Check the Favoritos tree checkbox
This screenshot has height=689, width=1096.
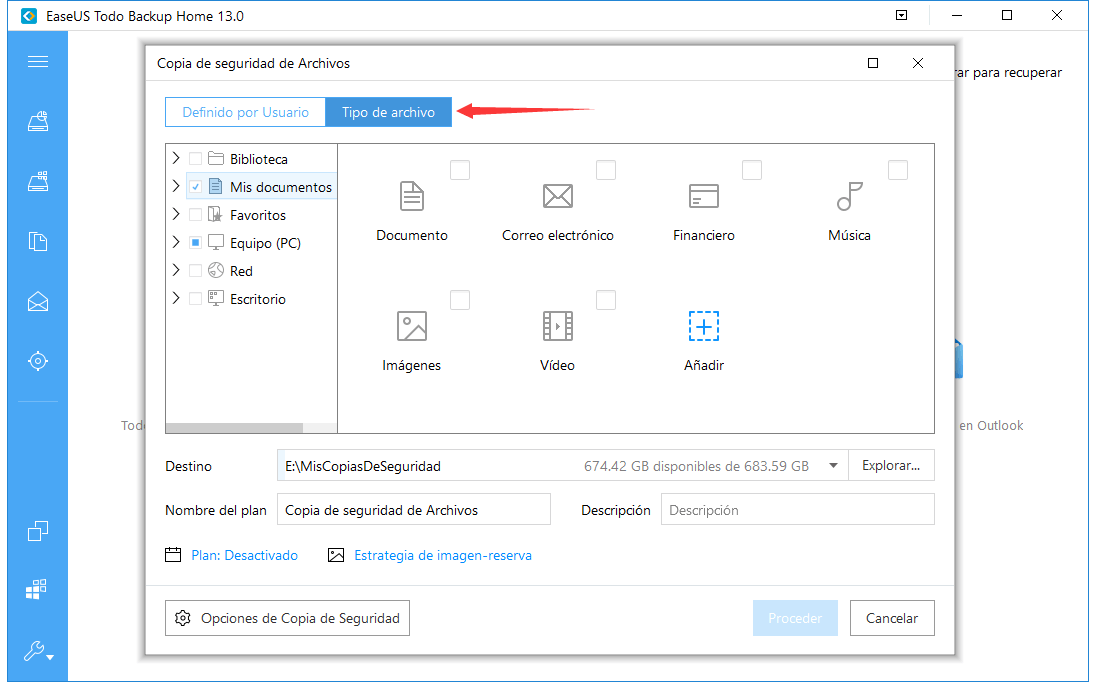pos(196,215)
